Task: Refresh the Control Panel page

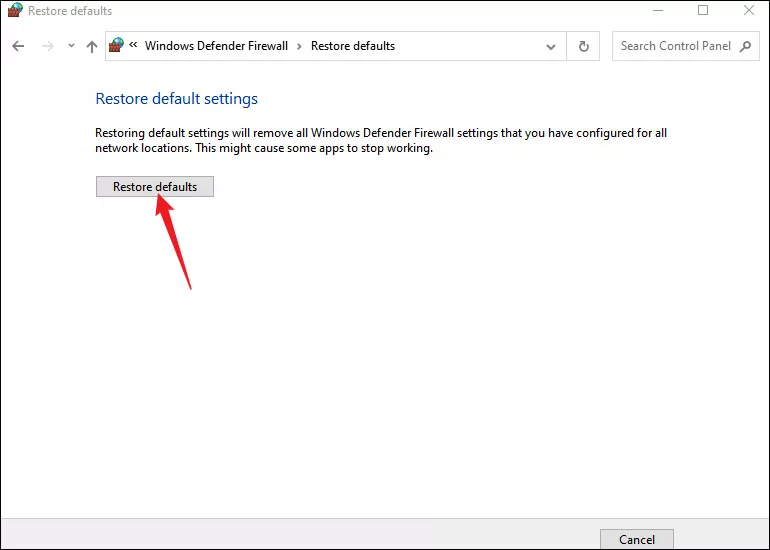Action: click(x=583, y=46)
